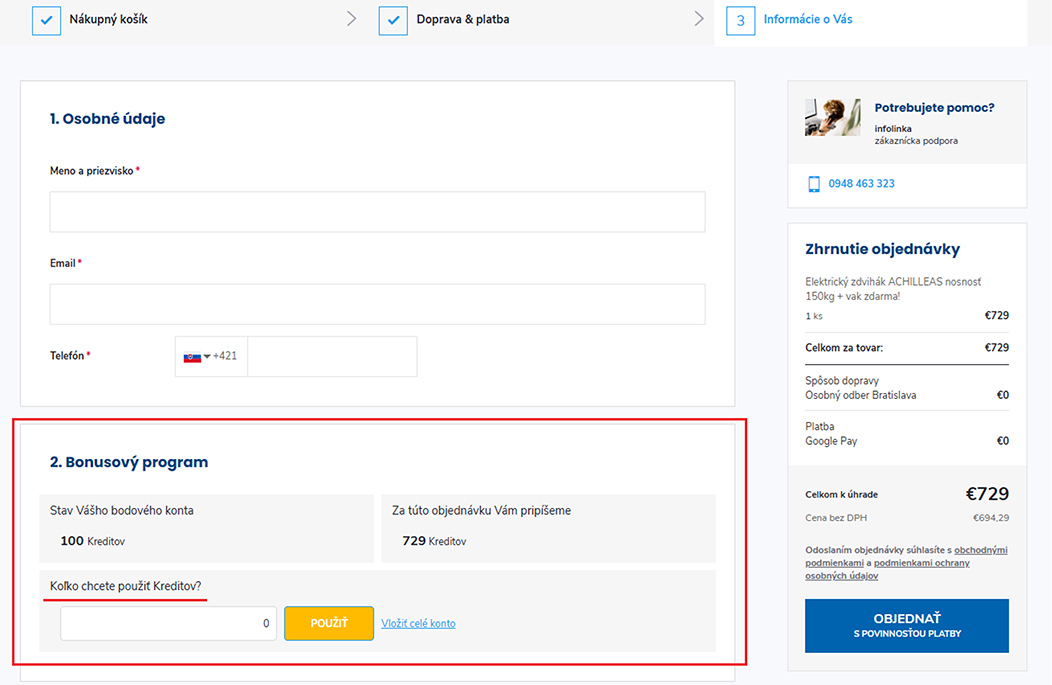Click the Slovak flag icon in phone field
This screenshot has width=1052, height=685.
192,357
